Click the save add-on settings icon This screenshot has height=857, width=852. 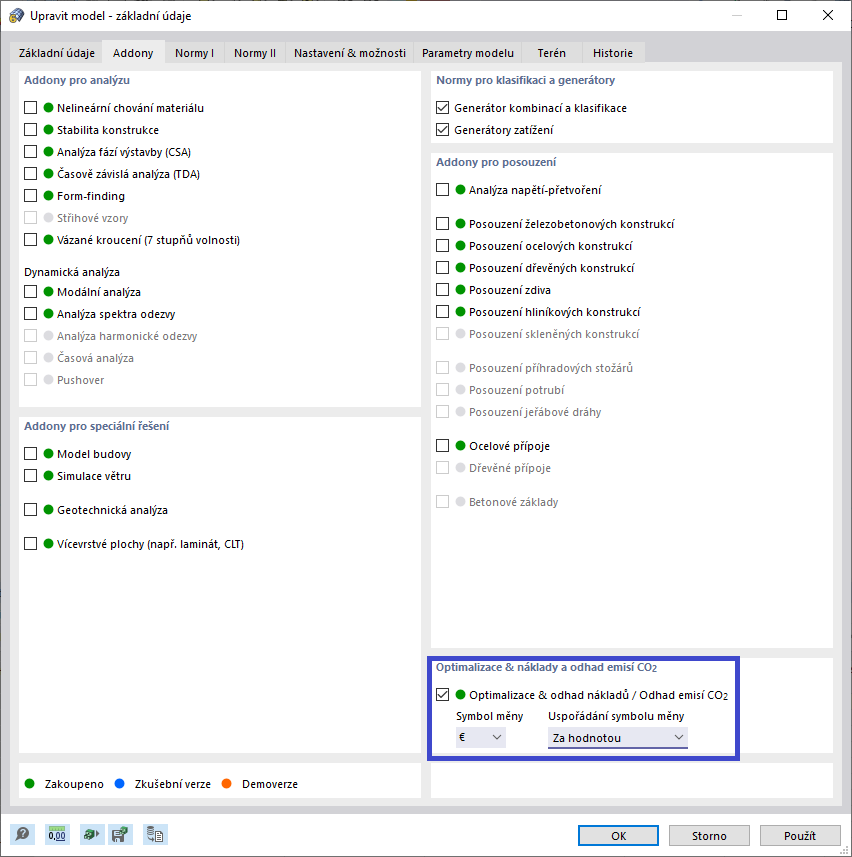[x=120, y=835]
